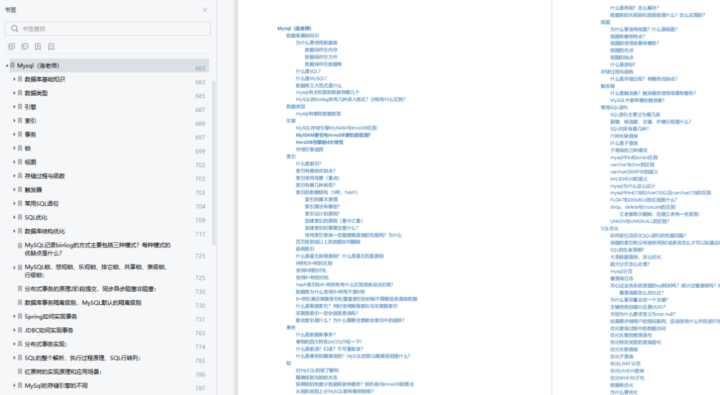Open bookmark 数据库结构优化

coord(45,231)
